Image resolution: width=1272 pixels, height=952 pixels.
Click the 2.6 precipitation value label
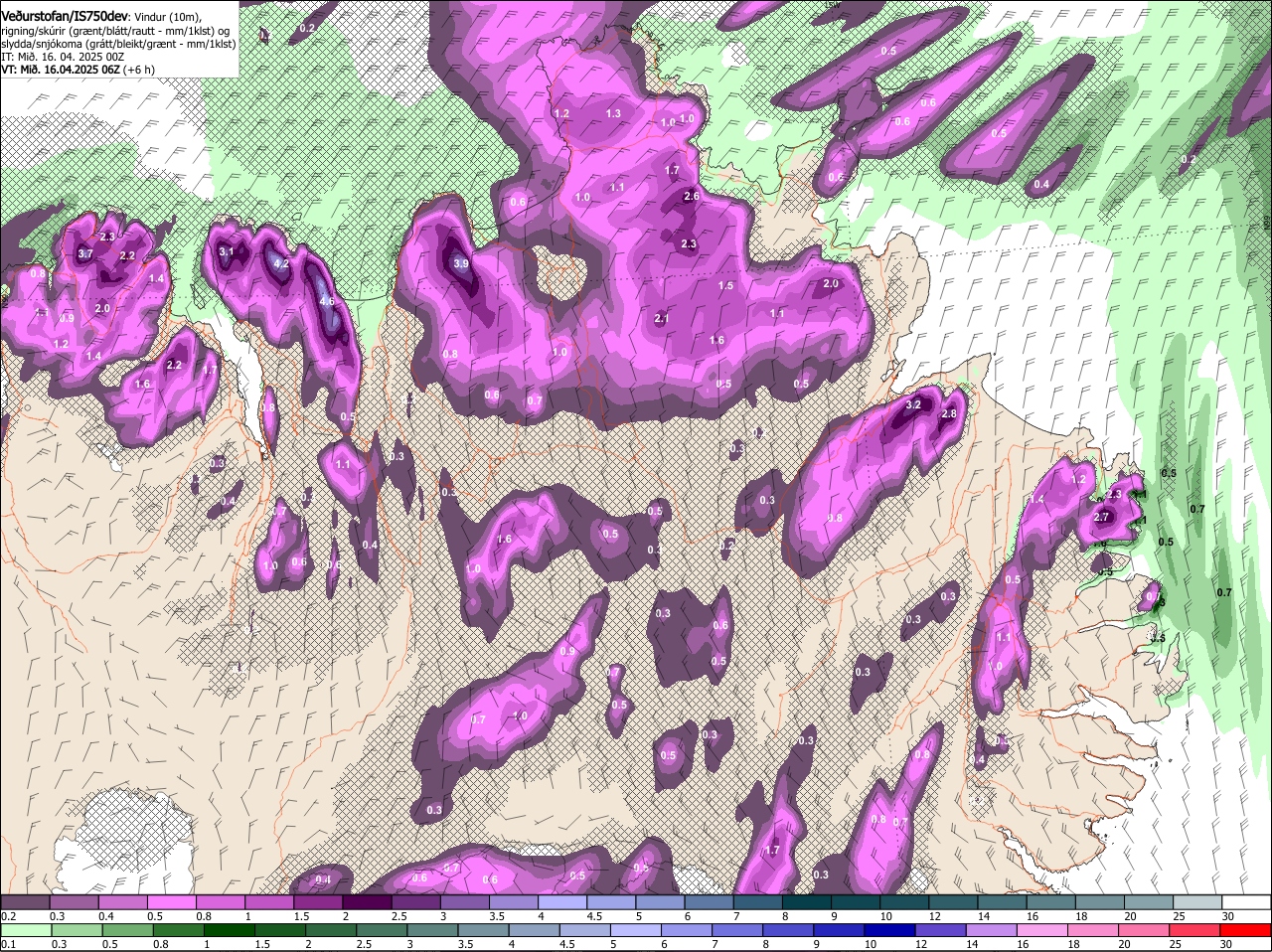(693, 197)
